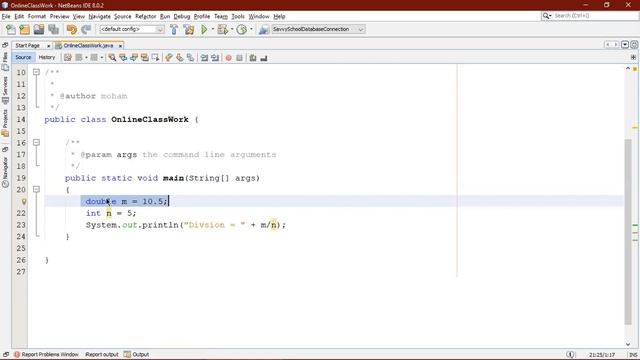
Task: Open the Output window in status bar
Action: pyautogui.click(x=137, y=354)
